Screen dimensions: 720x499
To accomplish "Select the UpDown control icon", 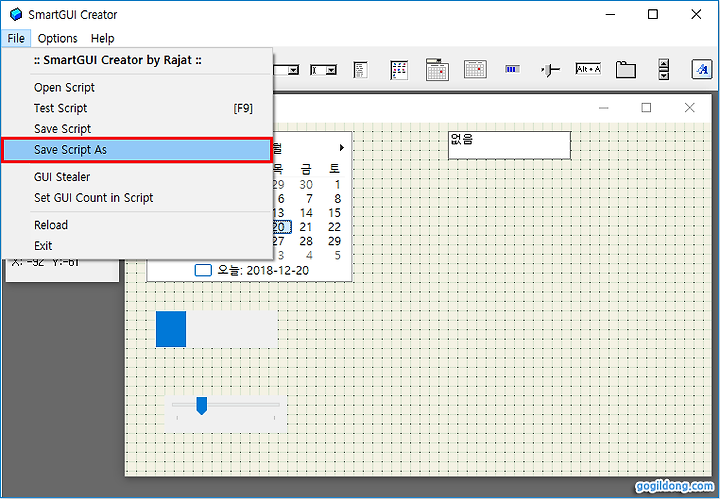I will [x=664, y=69].
